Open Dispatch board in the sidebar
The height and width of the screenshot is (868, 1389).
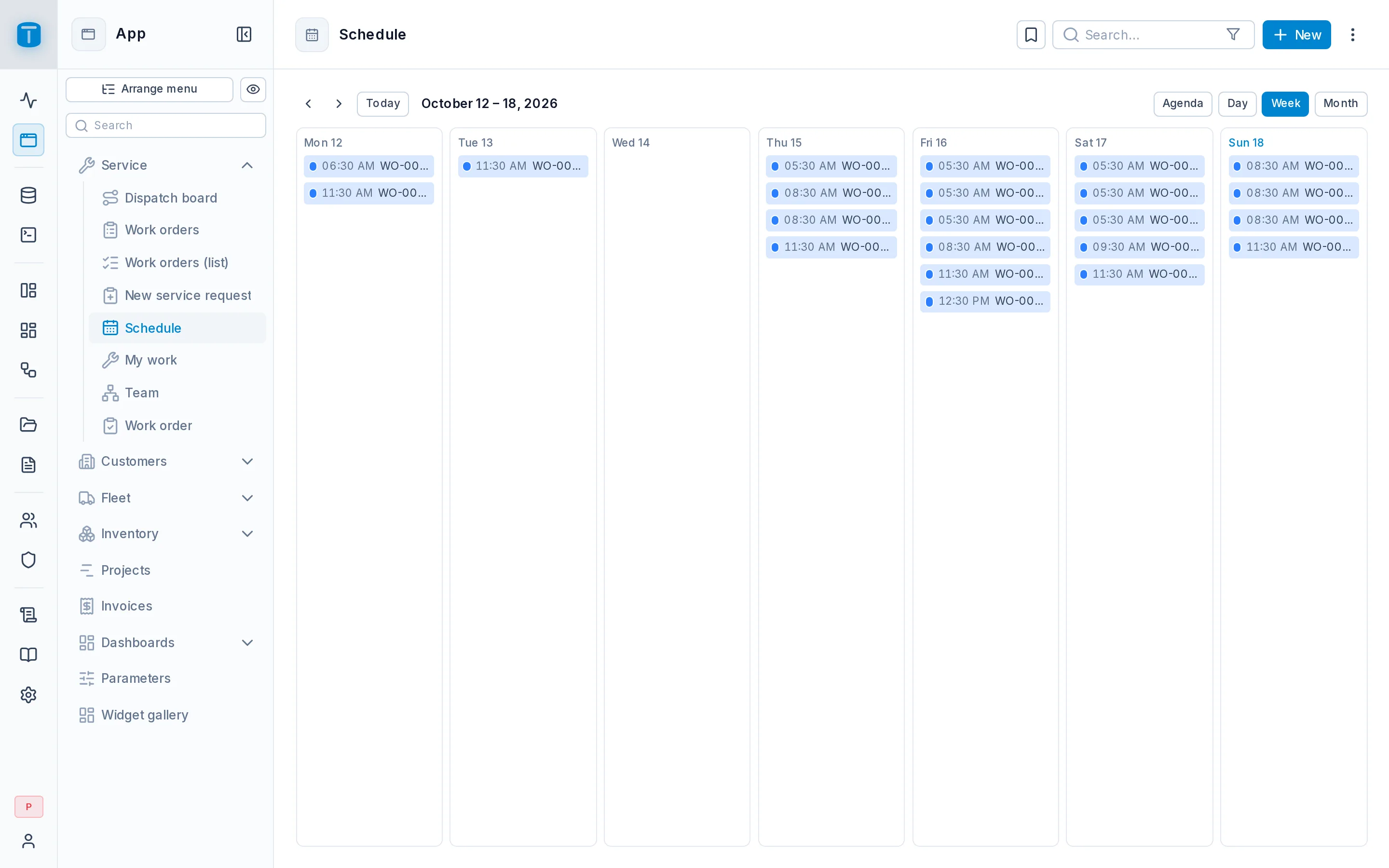(x=177, y=198)
